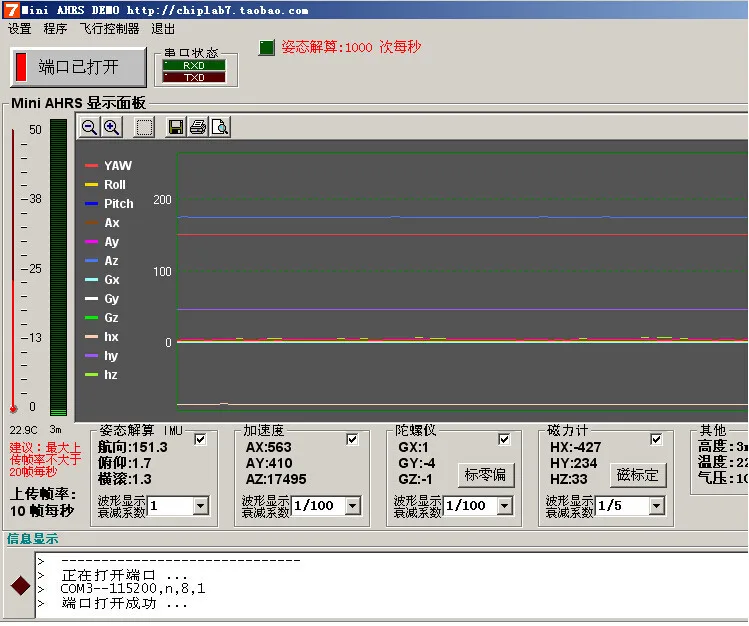Click the red diamond icon beside info log
This screenshot has height=626, width=749.
click(20, 586)
